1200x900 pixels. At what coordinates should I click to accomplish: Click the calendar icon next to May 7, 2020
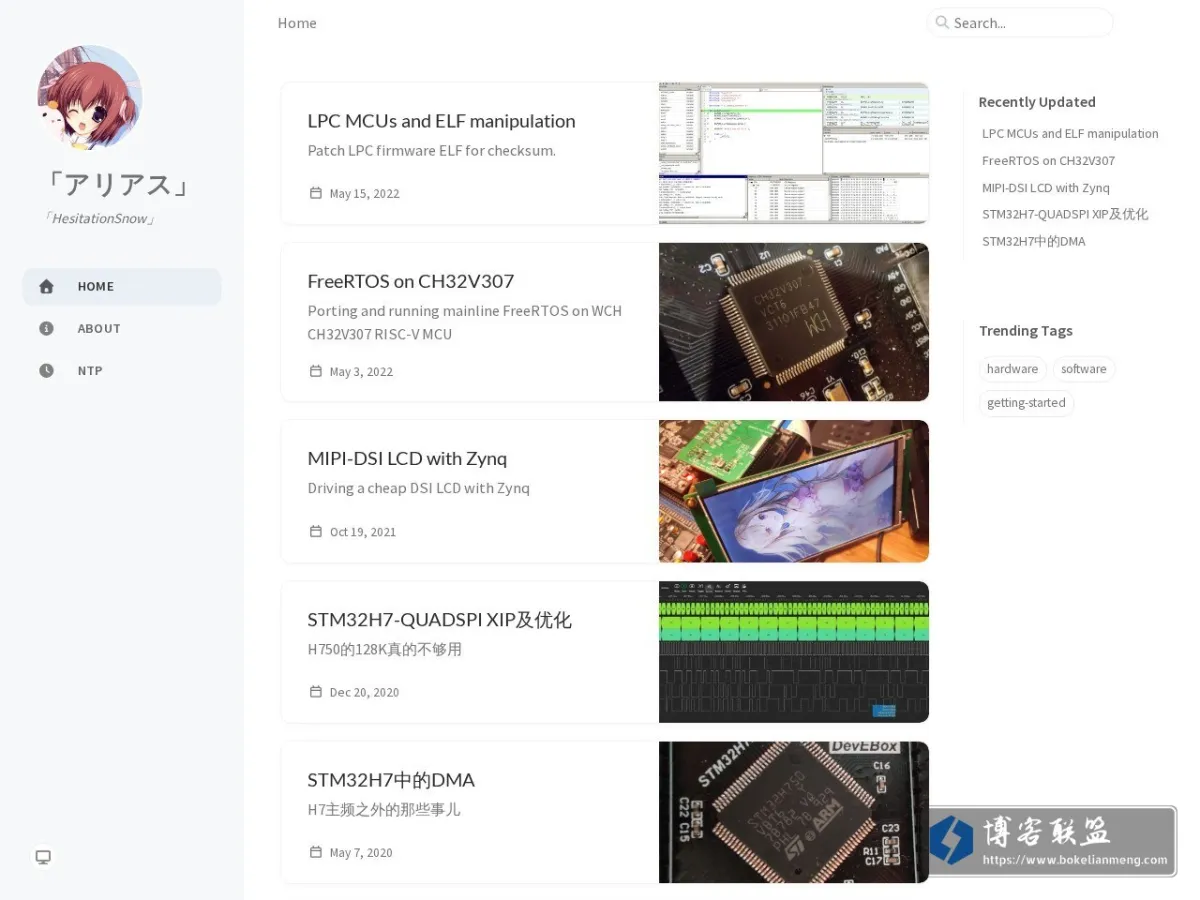point(316,852)
